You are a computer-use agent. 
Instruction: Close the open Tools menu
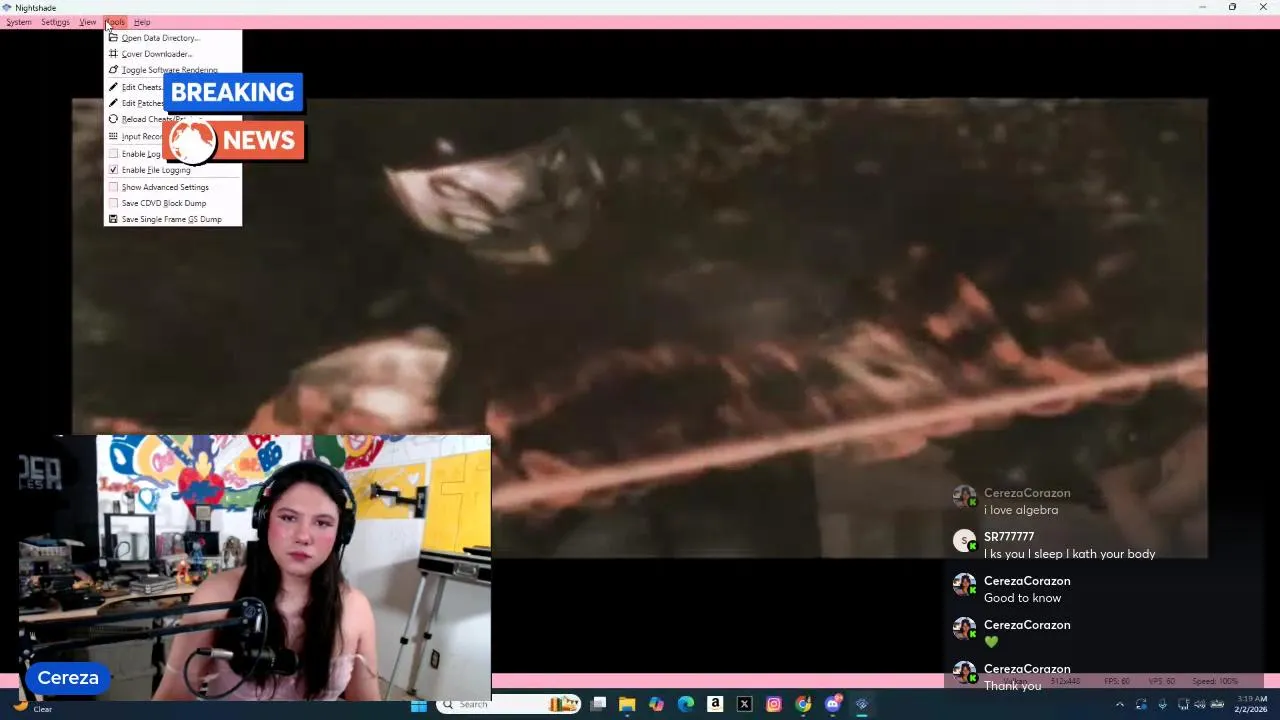point(115,22)
